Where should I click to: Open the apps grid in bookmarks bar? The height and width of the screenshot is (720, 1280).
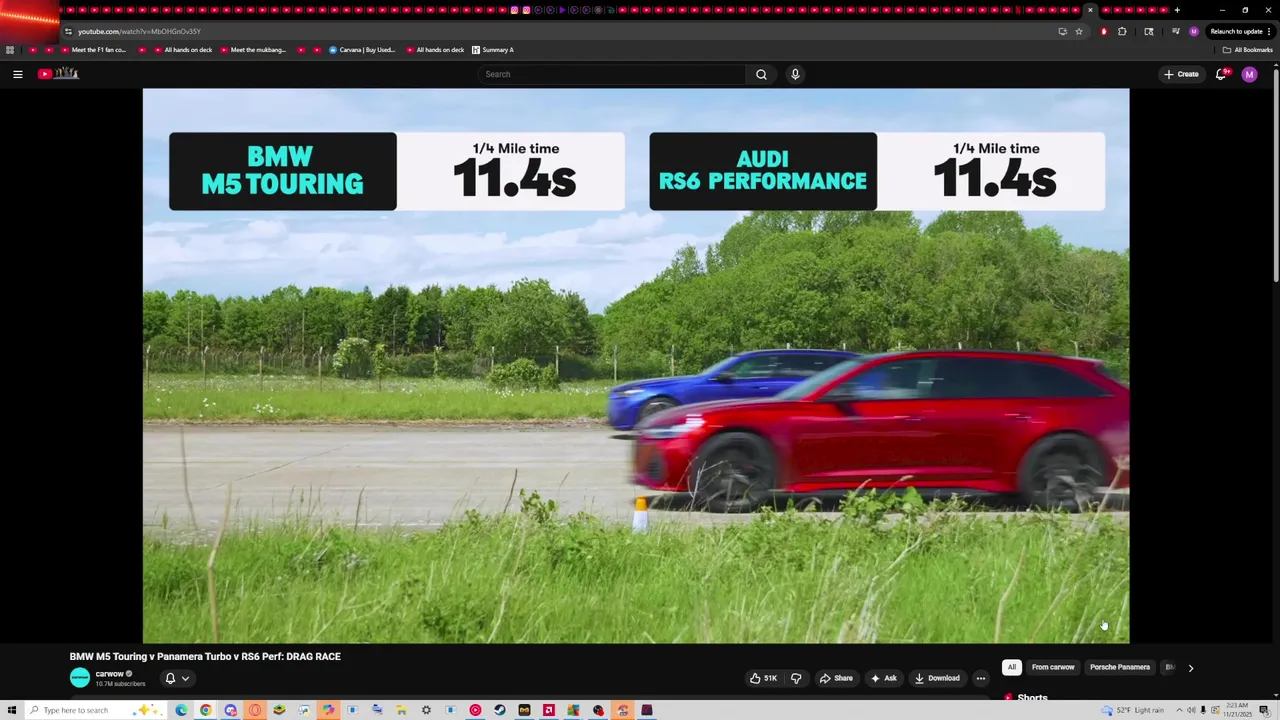[x=10, y=50]
